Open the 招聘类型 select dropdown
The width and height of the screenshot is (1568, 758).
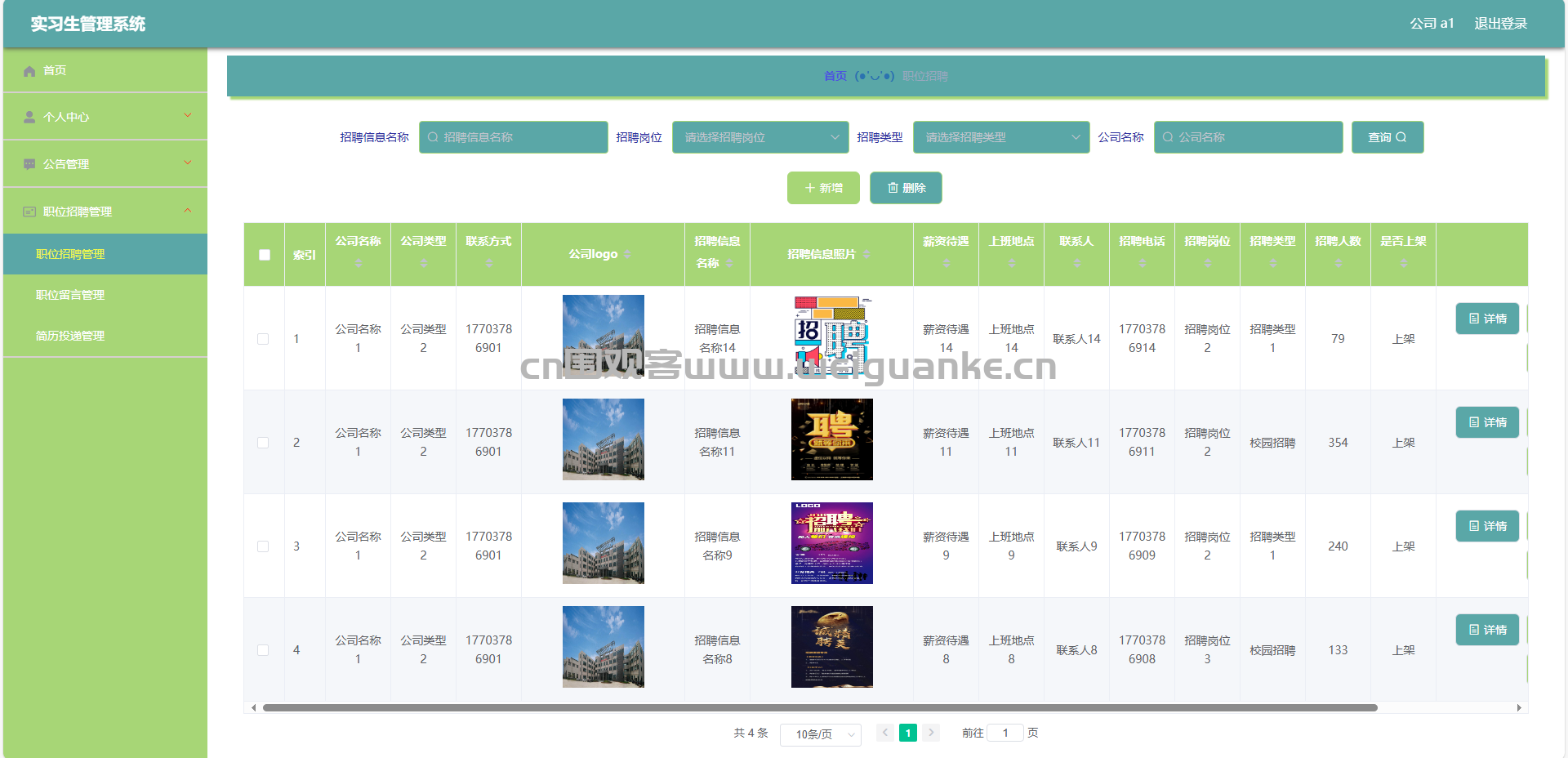coord(1001,137)
